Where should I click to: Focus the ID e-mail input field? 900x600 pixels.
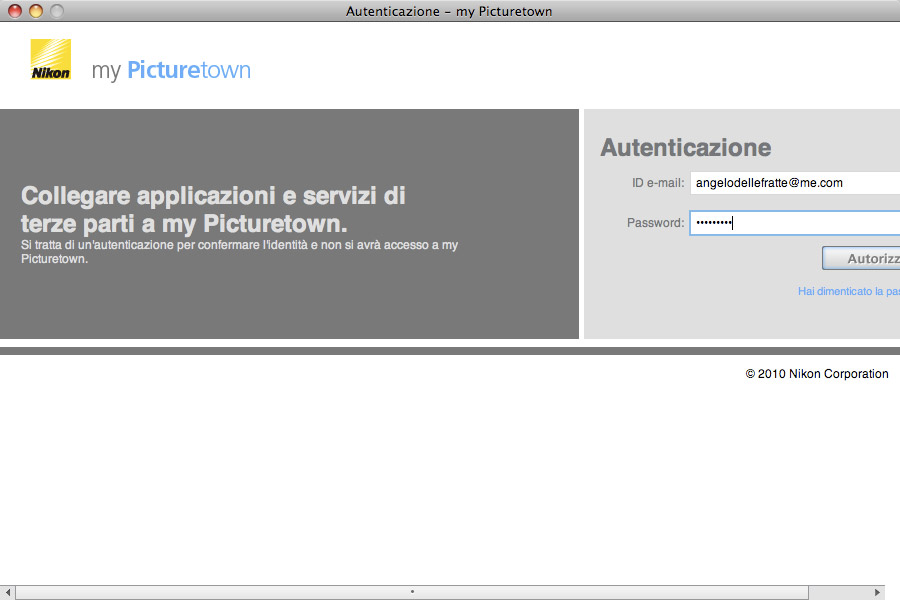pos(795,183)
